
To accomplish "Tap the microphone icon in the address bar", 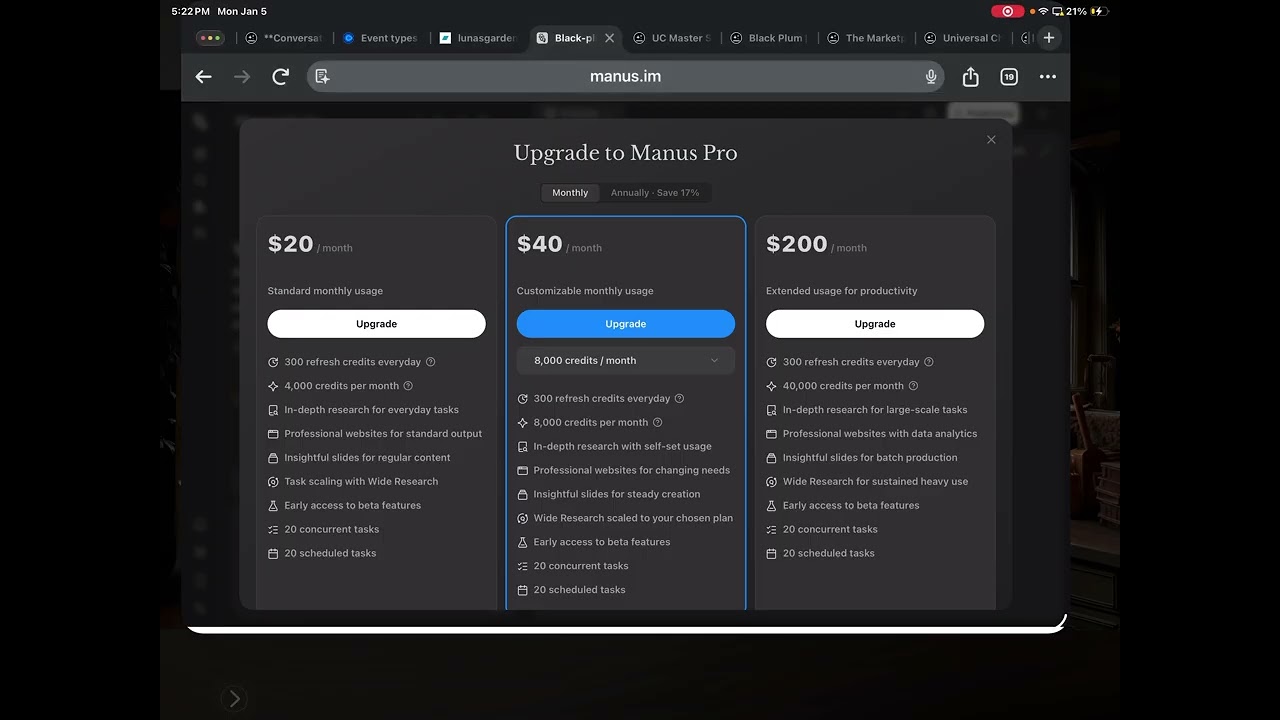I will point(931,77).
